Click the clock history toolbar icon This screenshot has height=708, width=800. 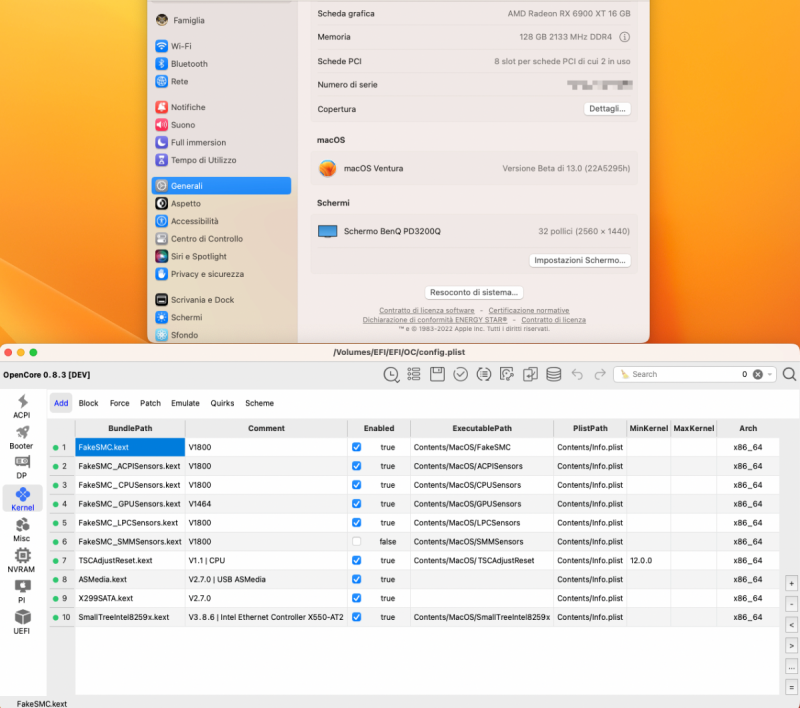click(391, 374)
